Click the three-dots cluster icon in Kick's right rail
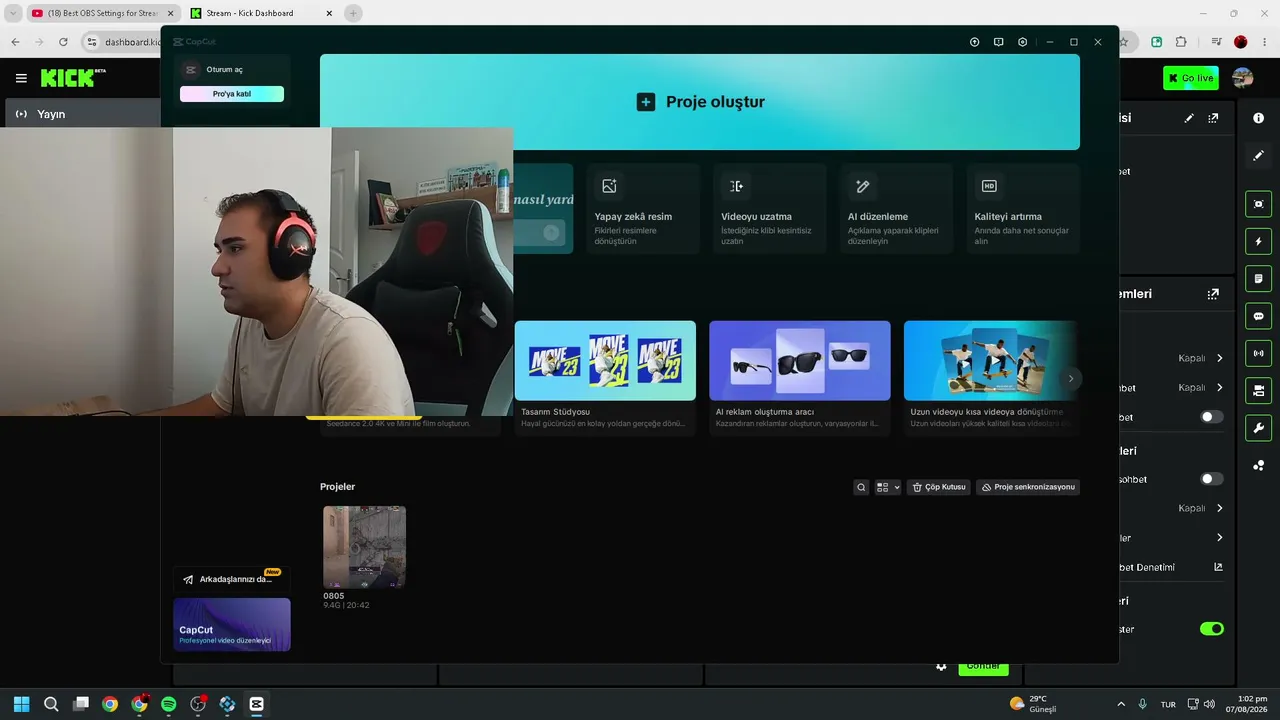Screen dimensions: 1280x720 click(1259, 465)
